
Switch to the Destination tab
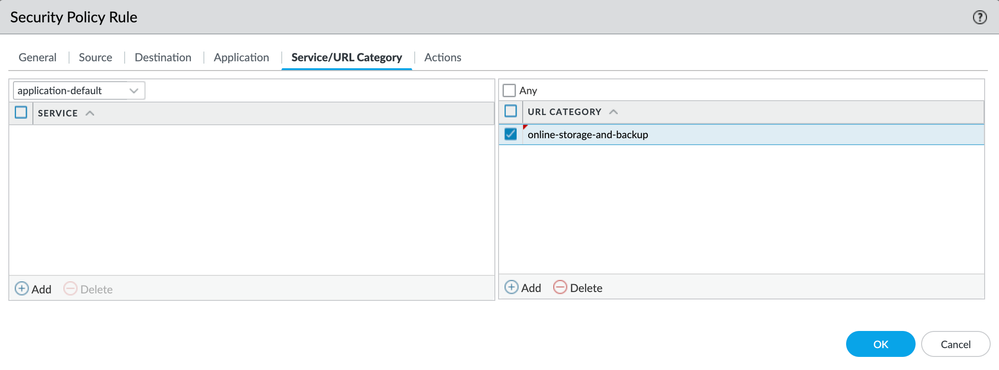coord(163,57)
